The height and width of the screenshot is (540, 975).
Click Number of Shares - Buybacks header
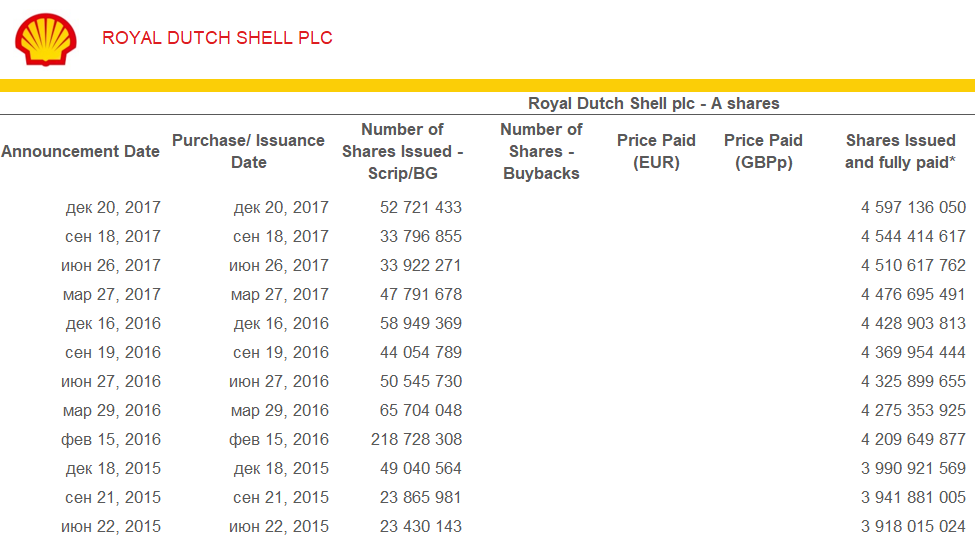click(x=541, y=151)
